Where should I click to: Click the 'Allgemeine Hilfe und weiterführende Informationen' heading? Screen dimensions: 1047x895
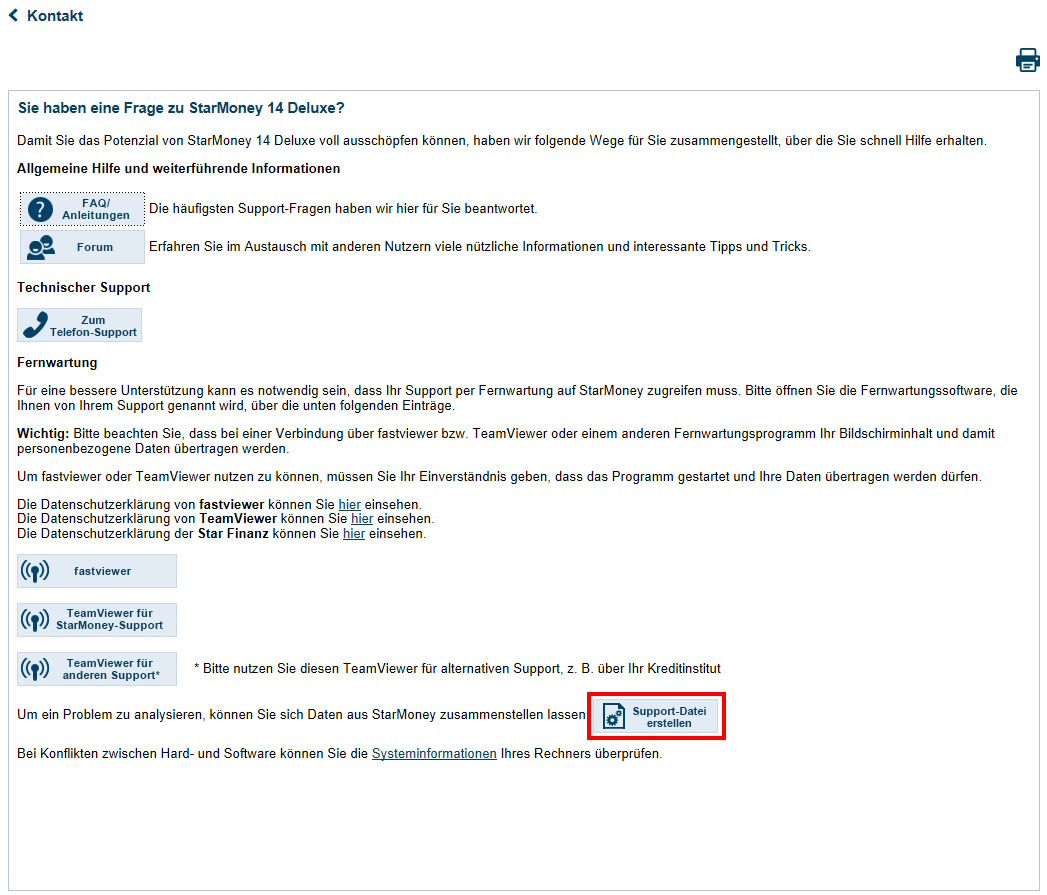(x=178, y=169)
